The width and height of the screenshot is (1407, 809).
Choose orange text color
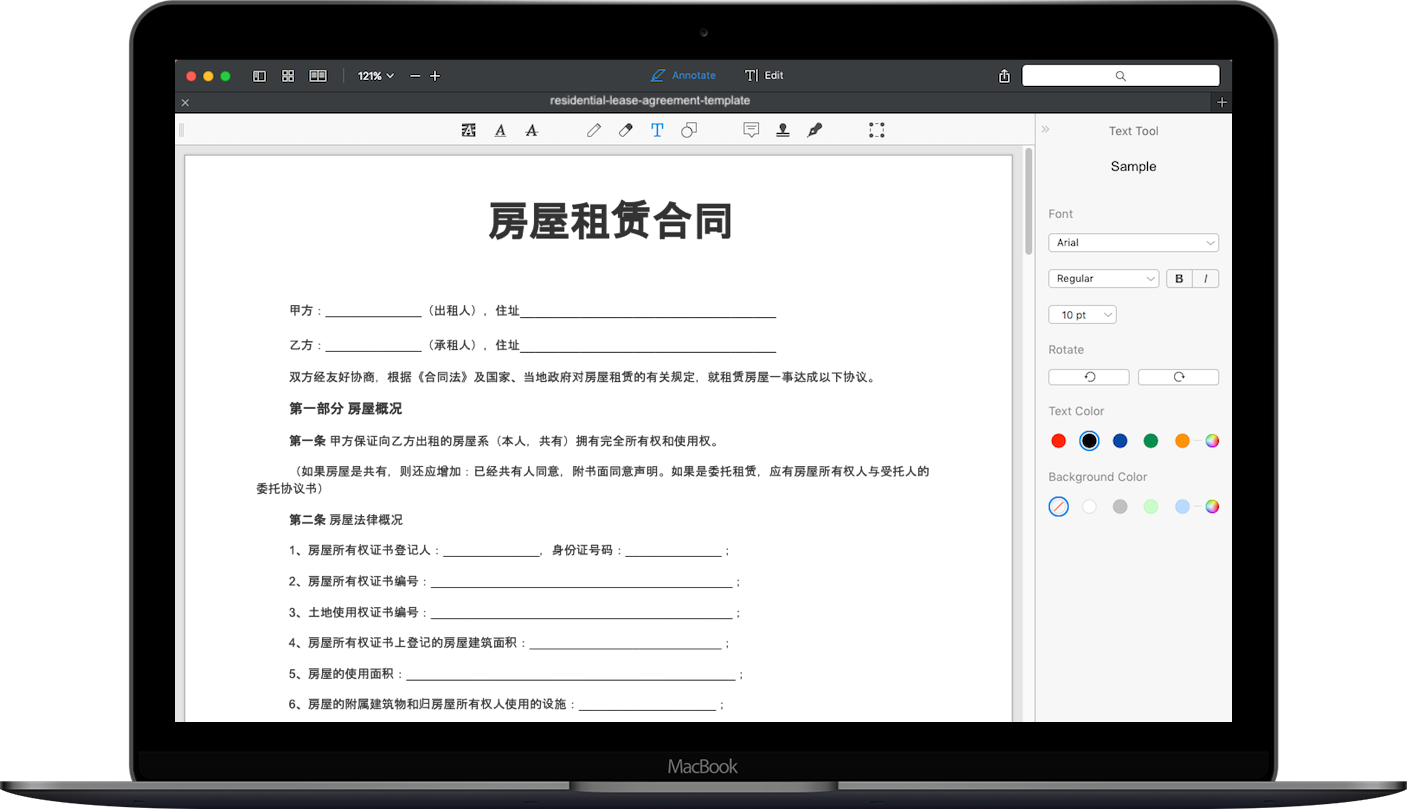point(1182,441)
